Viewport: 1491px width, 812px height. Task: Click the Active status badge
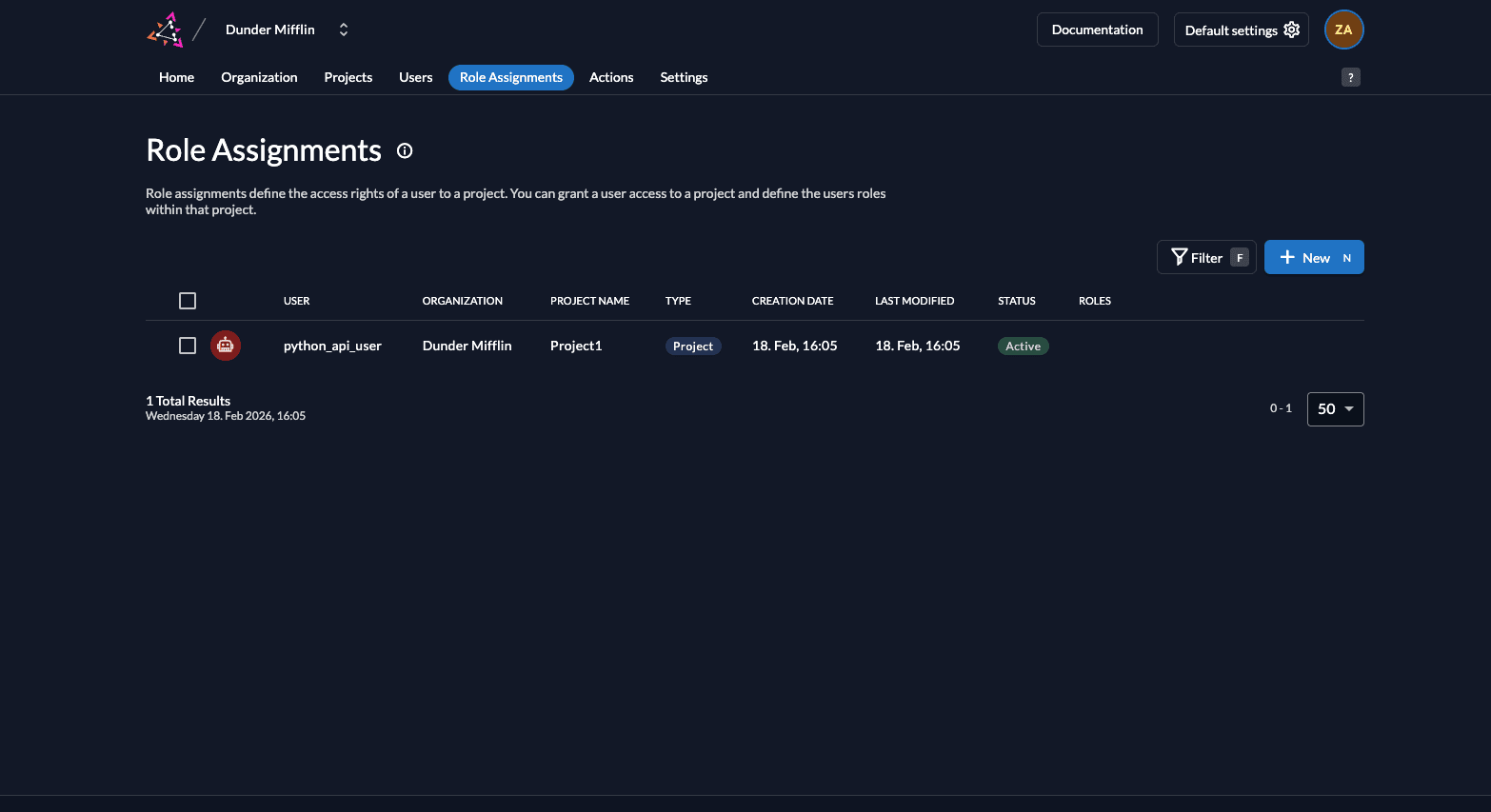tap(1023, 347)
